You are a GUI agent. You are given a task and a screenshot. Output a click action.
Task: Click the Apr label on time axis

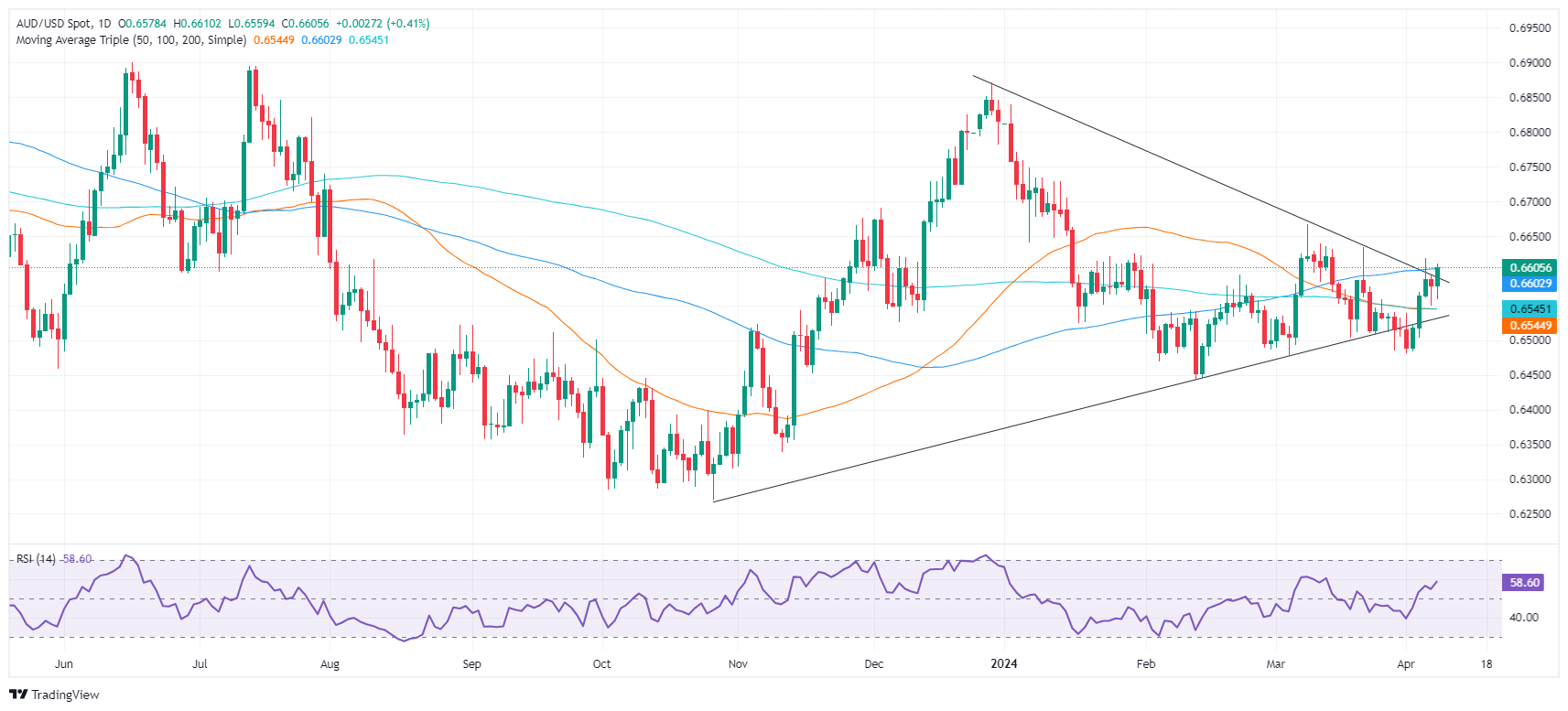(x=1406, y=663)
